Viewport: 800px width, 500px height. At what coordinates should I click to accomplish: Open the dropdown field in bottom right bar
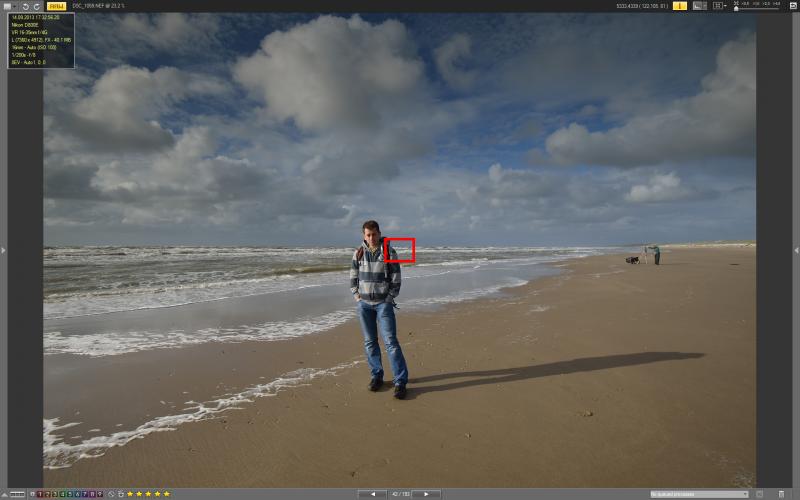tap(699, 494)
